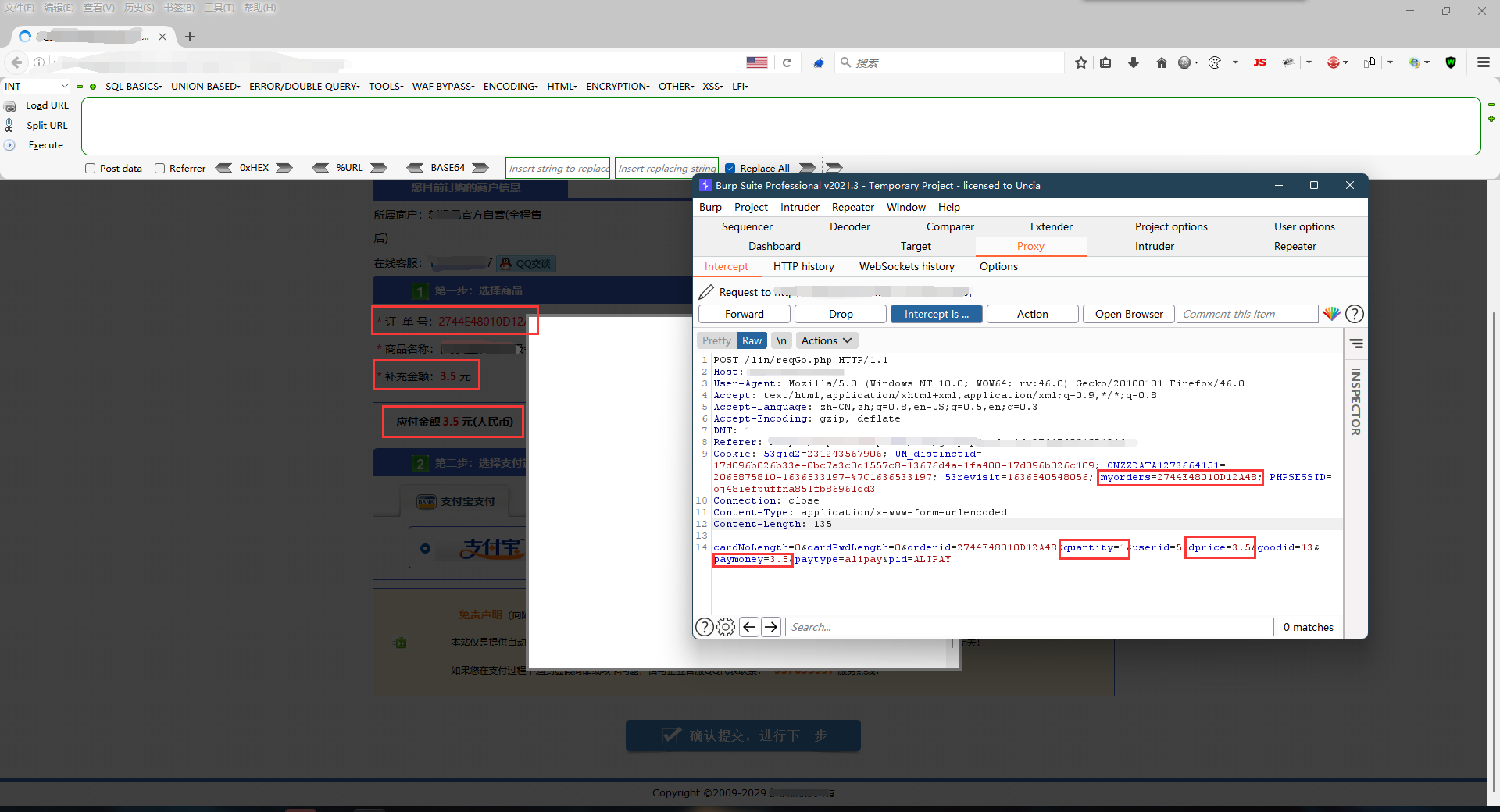1500x812 pixels.
Task: Open the HTTP history tab
Action: (804, 267)
